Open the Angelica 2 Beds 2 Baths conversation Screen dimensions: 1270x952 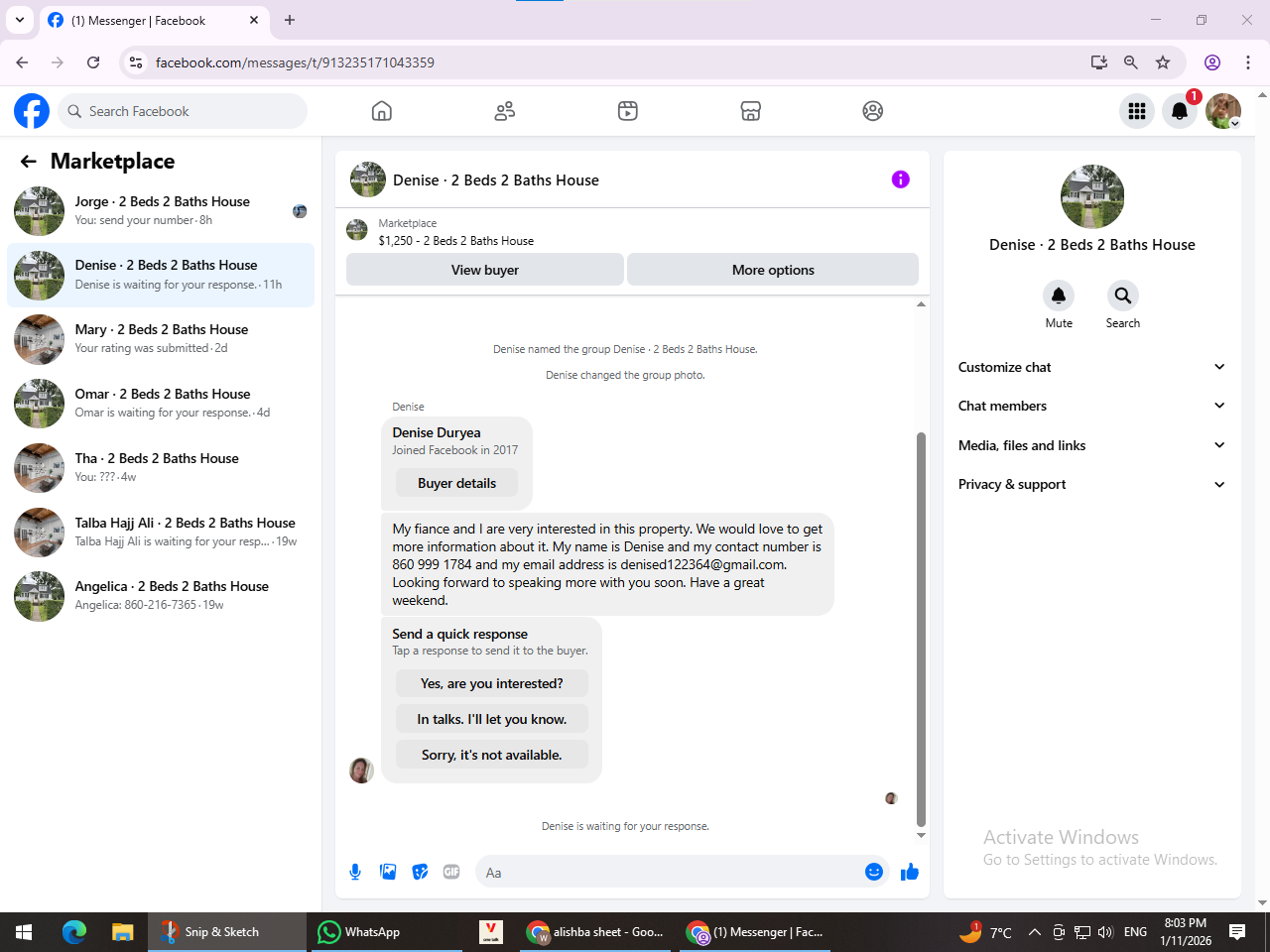coord(161,596)
